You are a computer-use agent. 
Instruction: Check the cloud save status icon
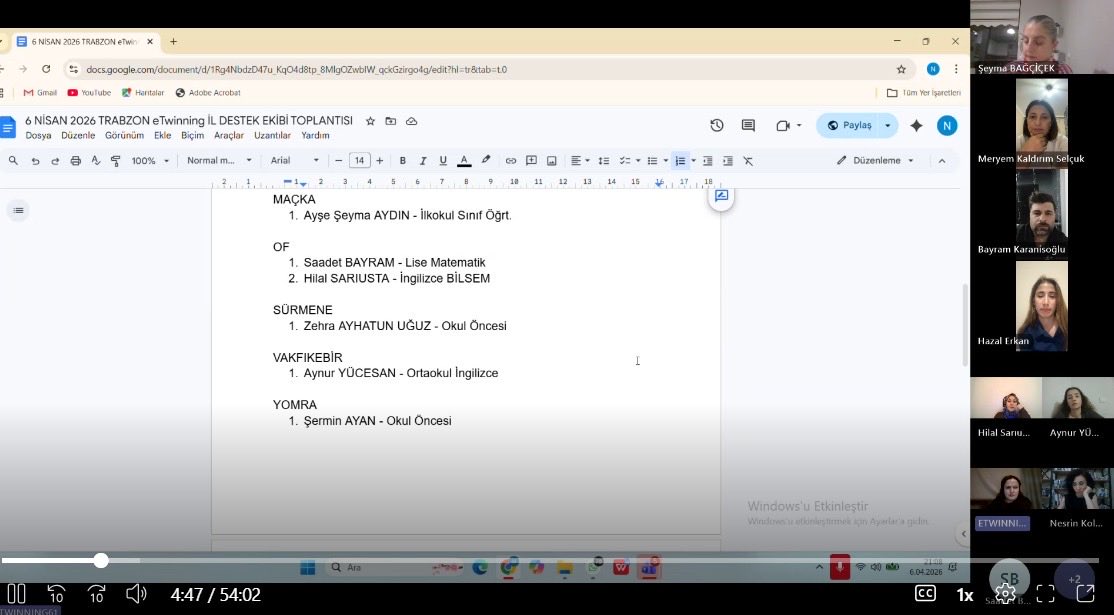tap(411, 121)
